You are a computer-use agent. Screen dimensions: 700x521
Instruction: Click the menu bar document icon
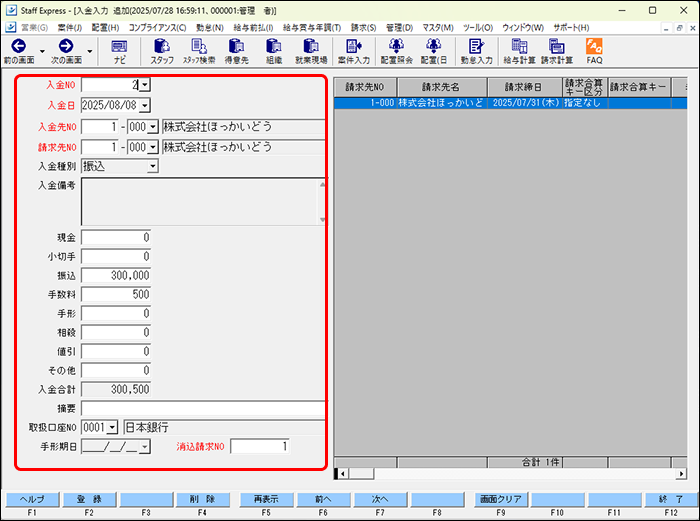pyautogui.click(x=11, y=27)
